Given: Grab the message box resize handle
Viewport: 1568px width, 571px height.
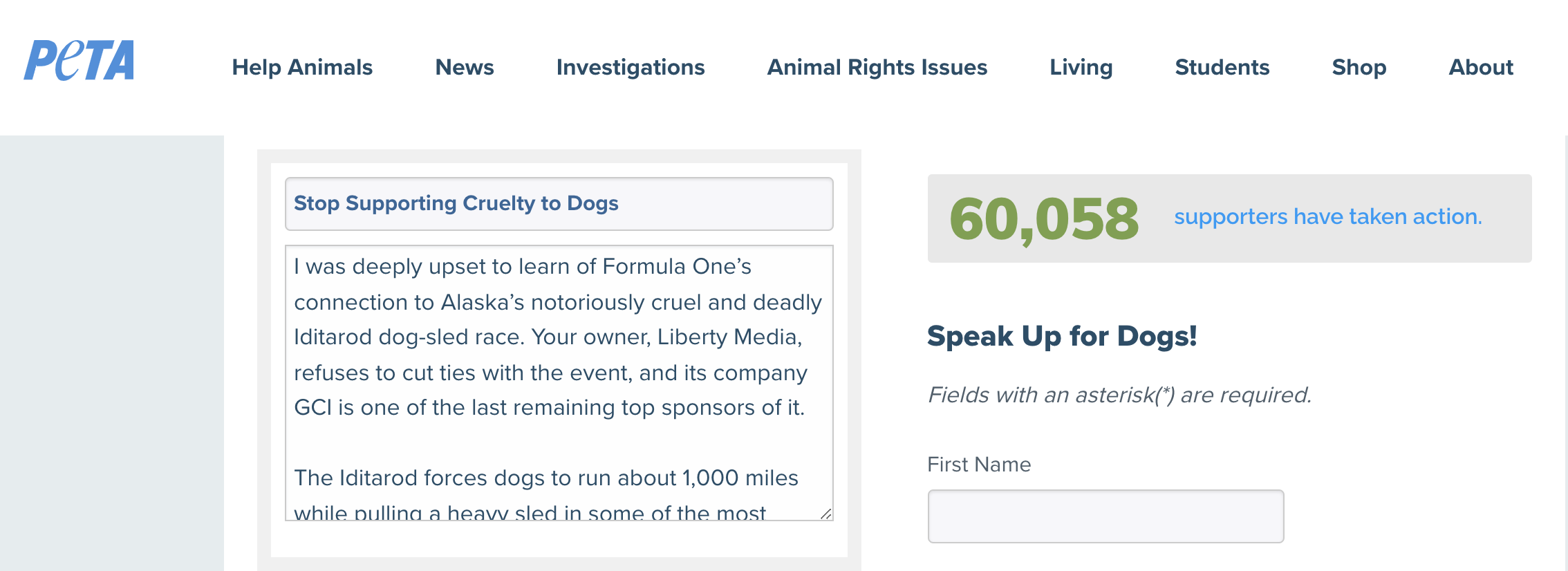Looking at the screenshot, I should (825, 514).
